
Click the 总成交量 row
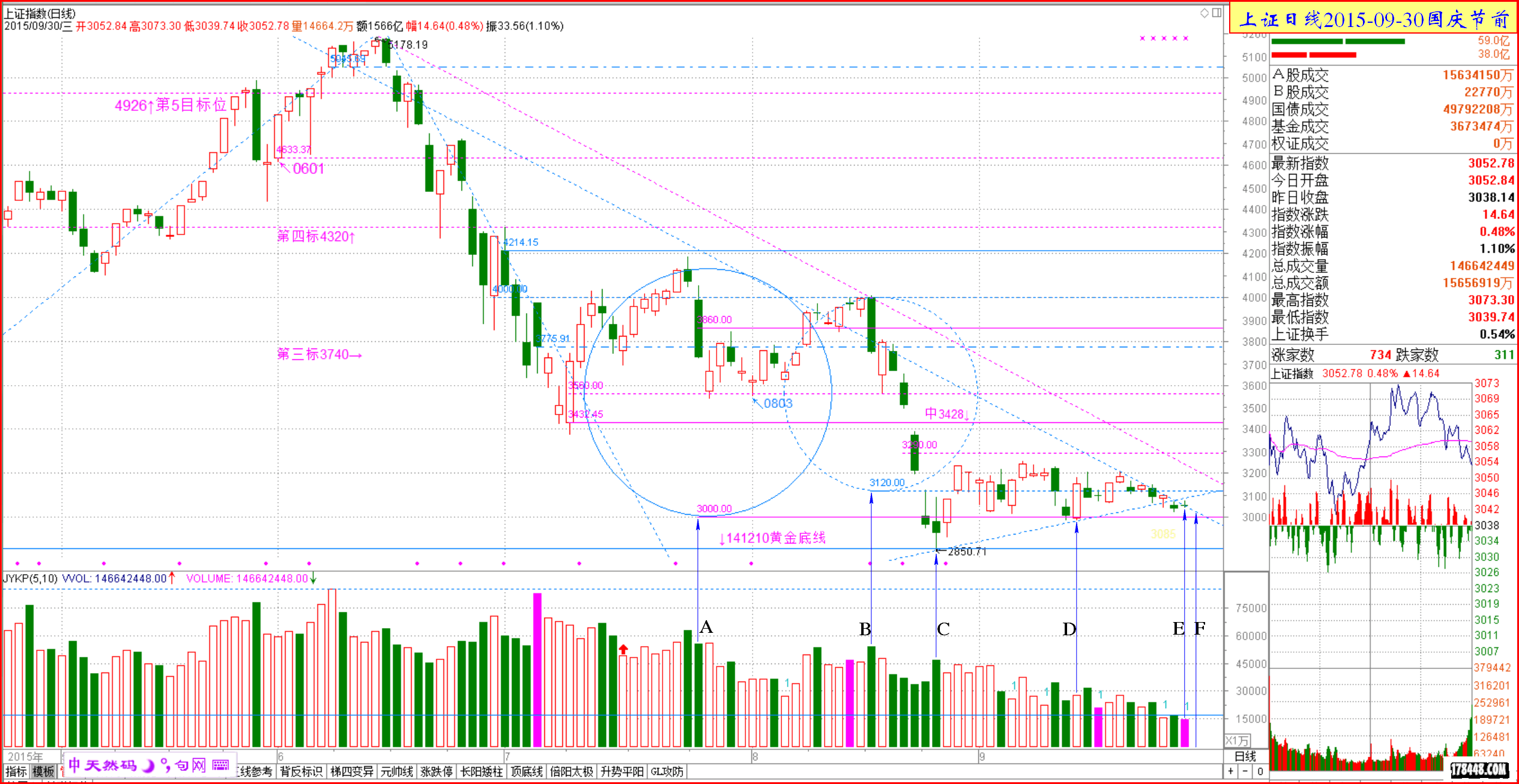[x=1392, y=266]
